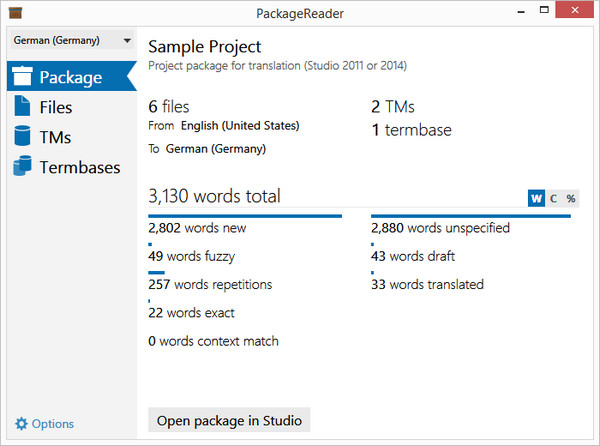Click the 3,130 words total heading
The height and width of the screenshot is (446, 600).
(x=214, y=196)
